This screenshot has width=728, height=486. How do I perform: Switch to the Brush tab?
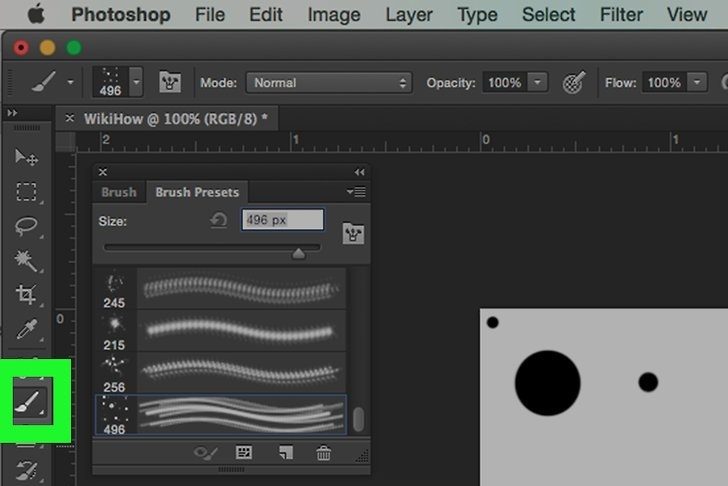pos(119,192)
